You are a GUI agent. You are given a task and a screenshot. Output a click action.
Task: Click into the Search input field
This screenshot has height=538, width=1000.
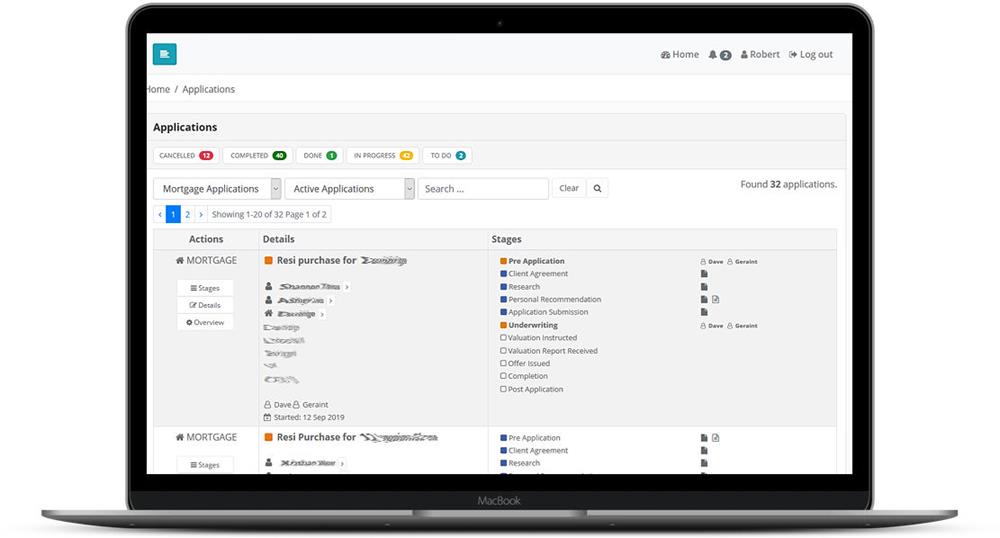click(x=482, y=189)
